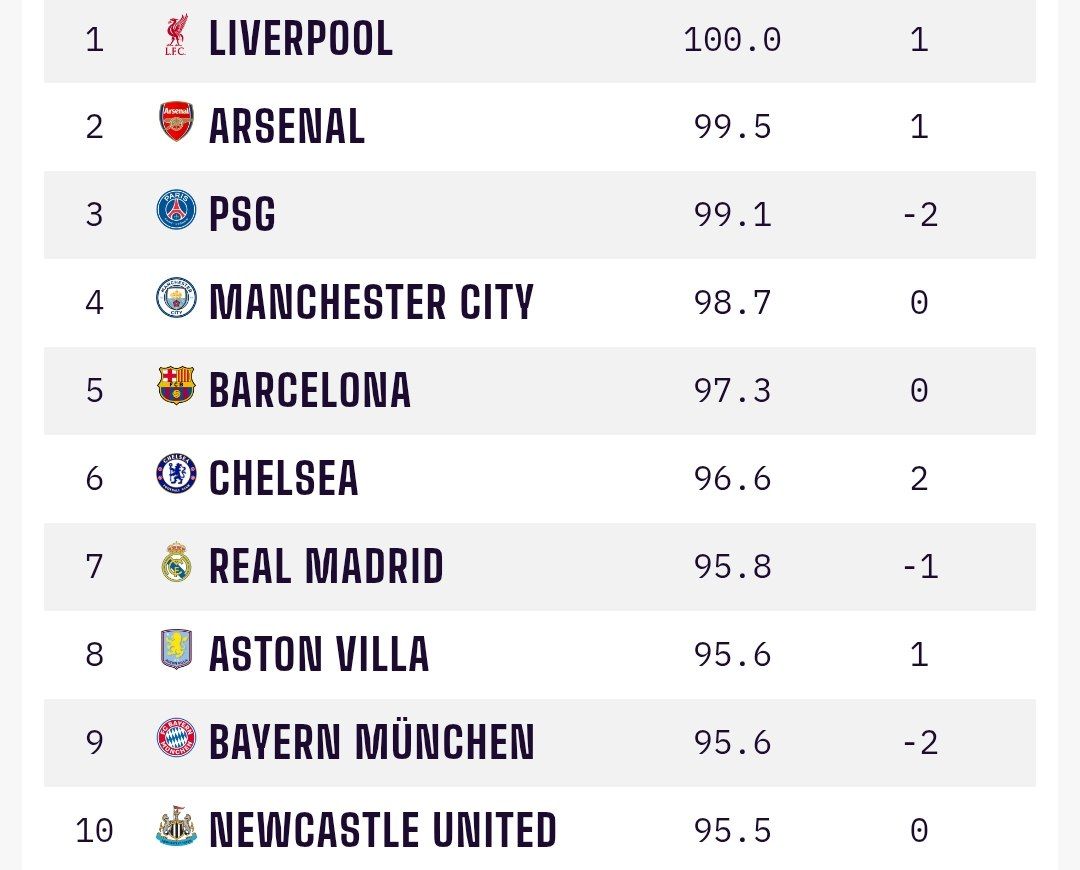Open the BAYERN MÜNCHEN team name

(372, 744)
